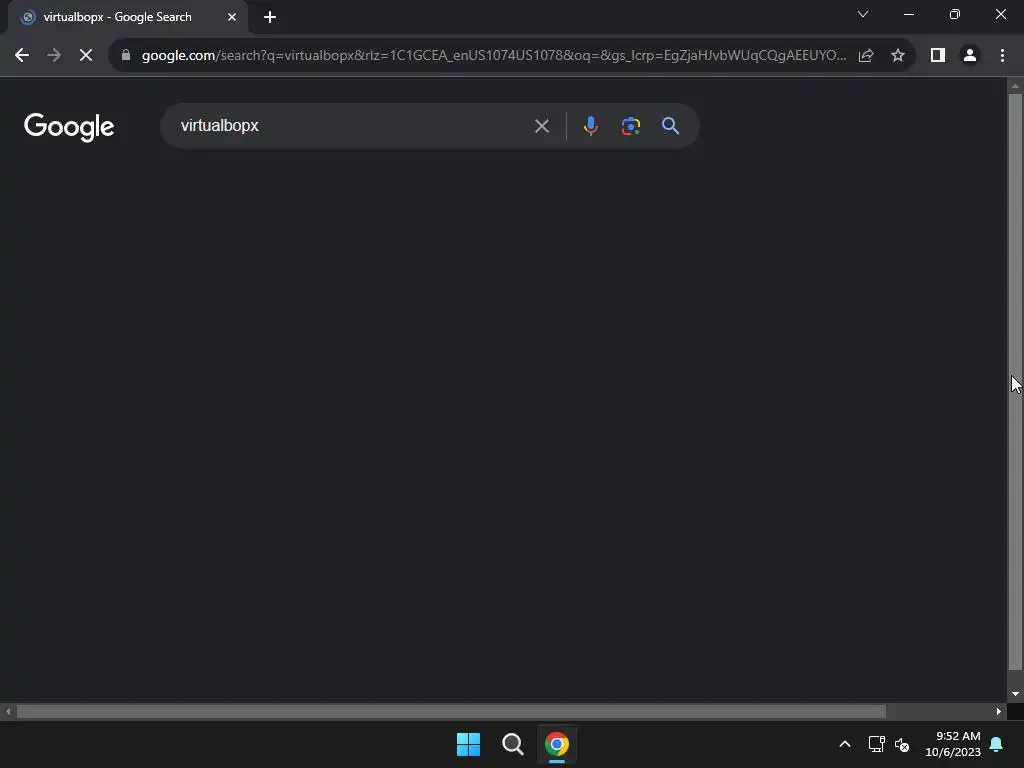Click the horizontal scrollbar thumb
This screenshot has height=768, width=1024.
(451, 711)
